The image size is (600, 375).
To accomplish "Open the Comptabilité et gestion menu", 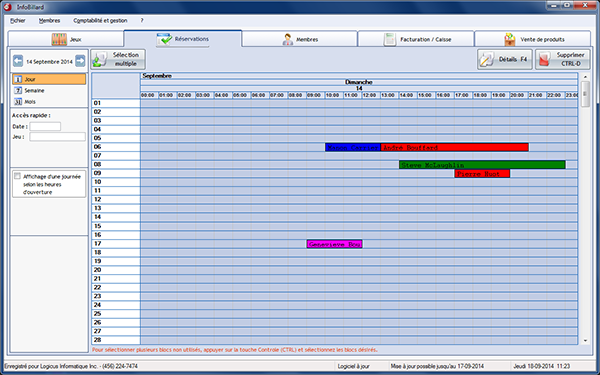I will click(x=100, y=21).
